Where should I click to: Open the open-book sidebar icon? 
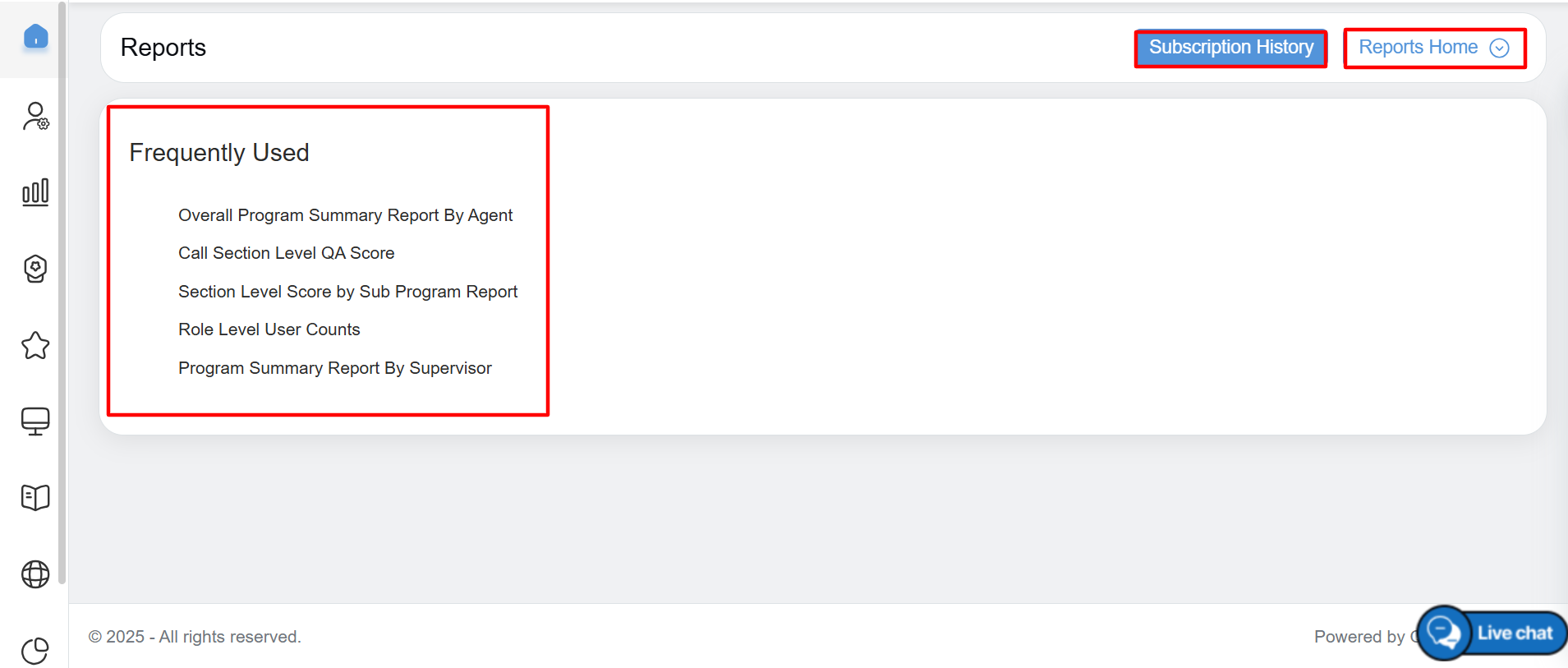click(x=35, y=498)
